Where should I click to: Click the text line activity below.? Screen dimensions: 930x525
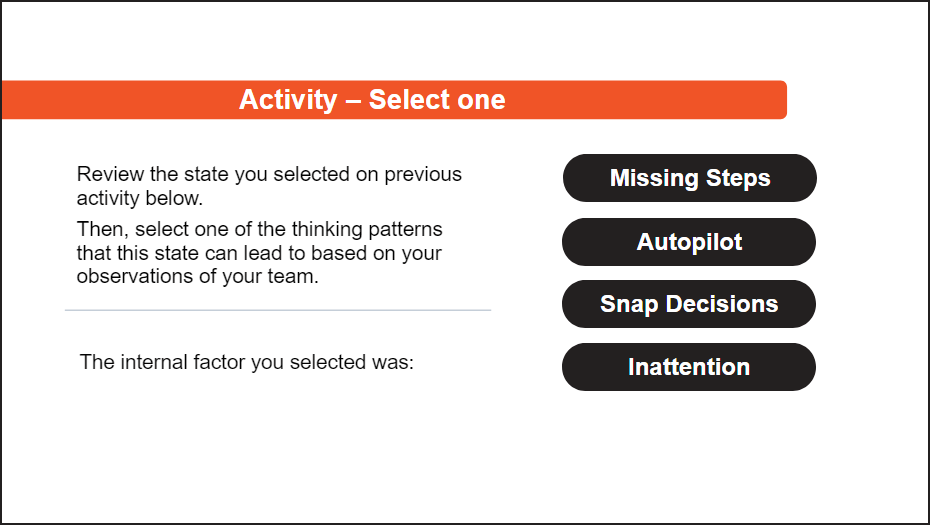point(140,198)
